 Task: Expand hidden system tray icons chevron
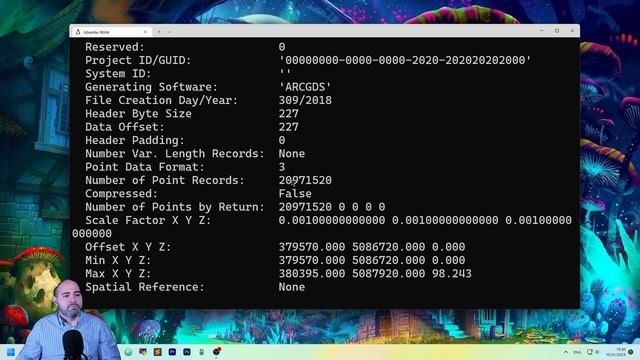tap(566, 352)
